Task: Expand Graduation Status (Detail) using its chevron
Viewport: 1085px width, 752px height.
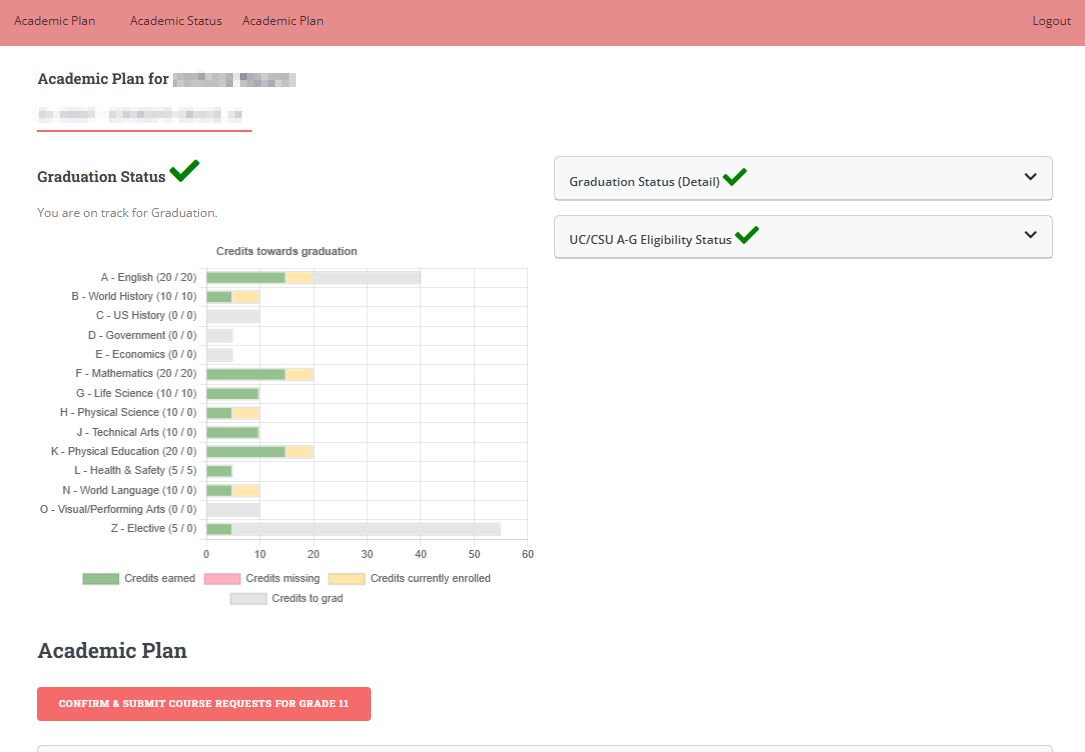Action: (1031, 177)
